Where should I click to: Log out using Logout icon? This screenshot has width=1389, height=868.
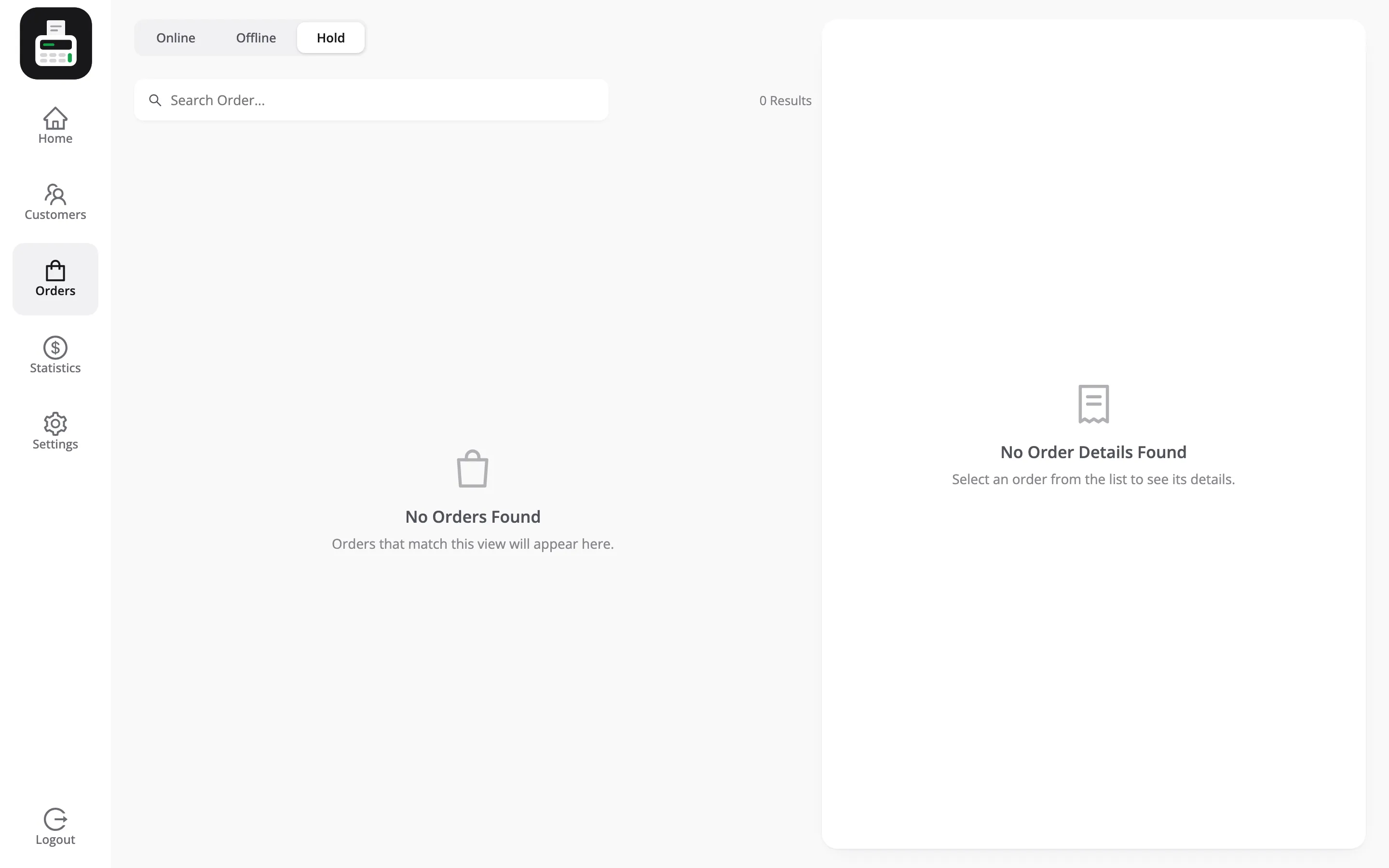pyautogui.click(x=55, y=827)
